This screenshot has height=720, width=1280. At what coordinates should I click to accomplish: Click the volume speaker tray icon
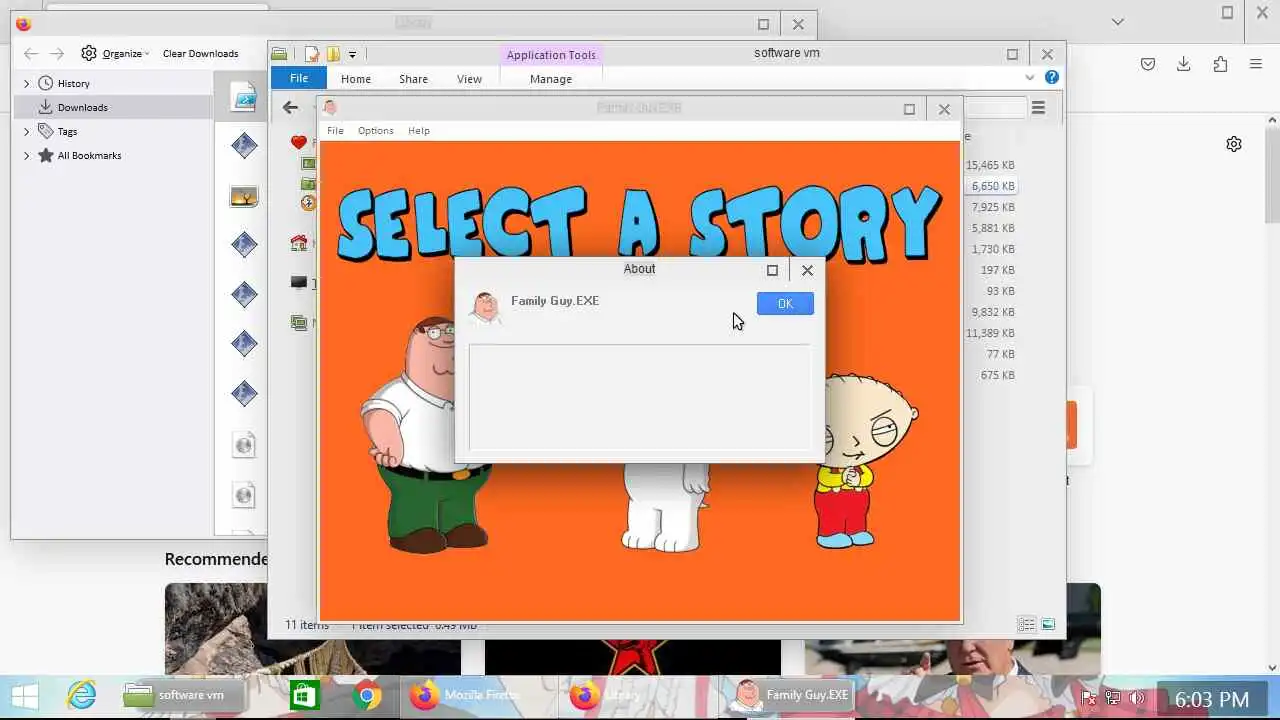[1137, 698]
